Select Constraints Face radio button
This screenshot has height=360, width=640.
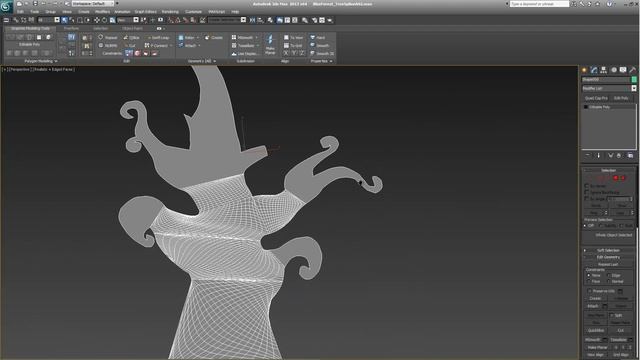point(588,282)
